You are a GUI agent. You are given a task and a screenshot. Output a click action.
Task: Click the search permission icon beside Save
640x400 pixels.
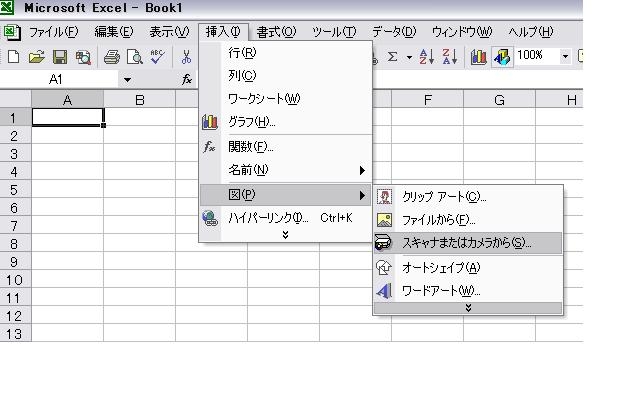tap(83, 57)
